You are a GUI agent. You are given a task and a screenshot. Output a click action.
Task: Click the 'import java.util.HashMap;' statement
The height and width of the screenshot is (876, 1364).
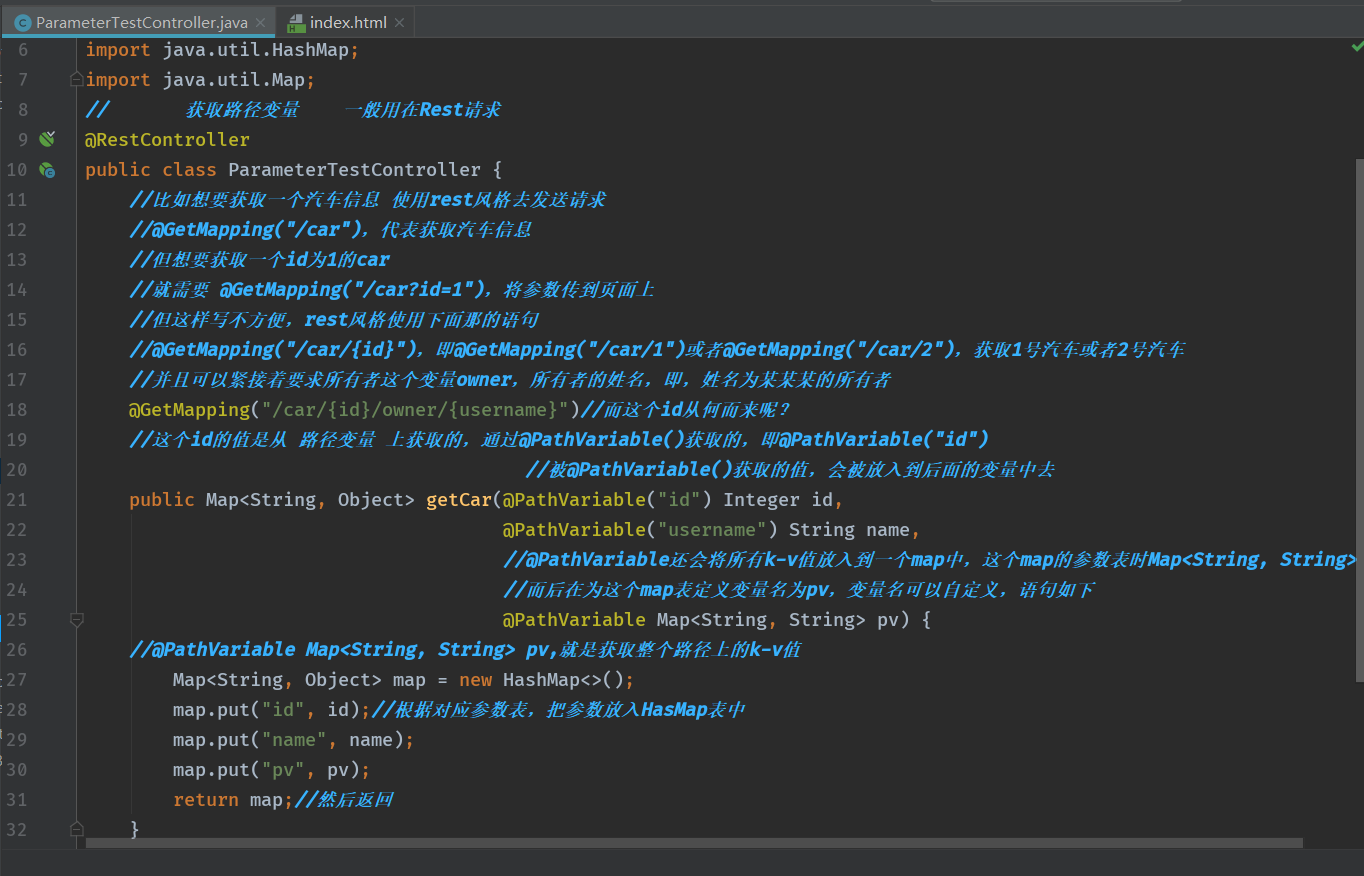click(x=222, y=50)
